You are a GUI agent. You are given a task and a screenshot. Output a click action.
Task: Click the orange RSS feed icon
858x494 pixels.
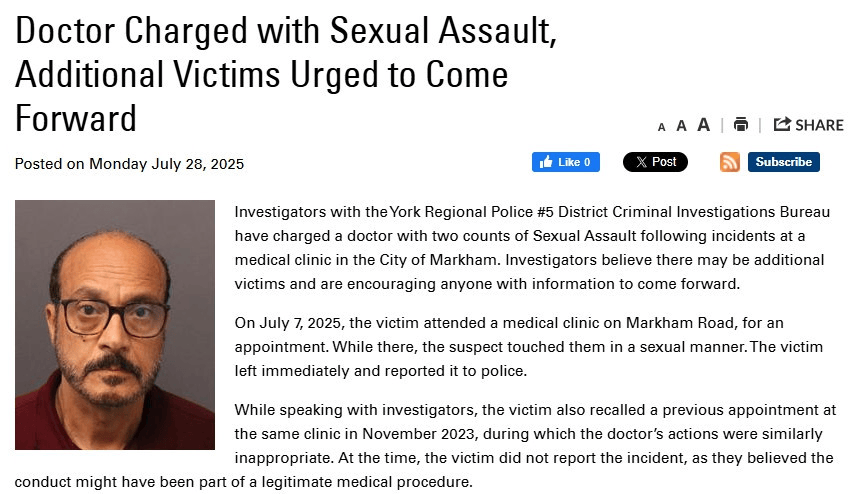(730, 162)
